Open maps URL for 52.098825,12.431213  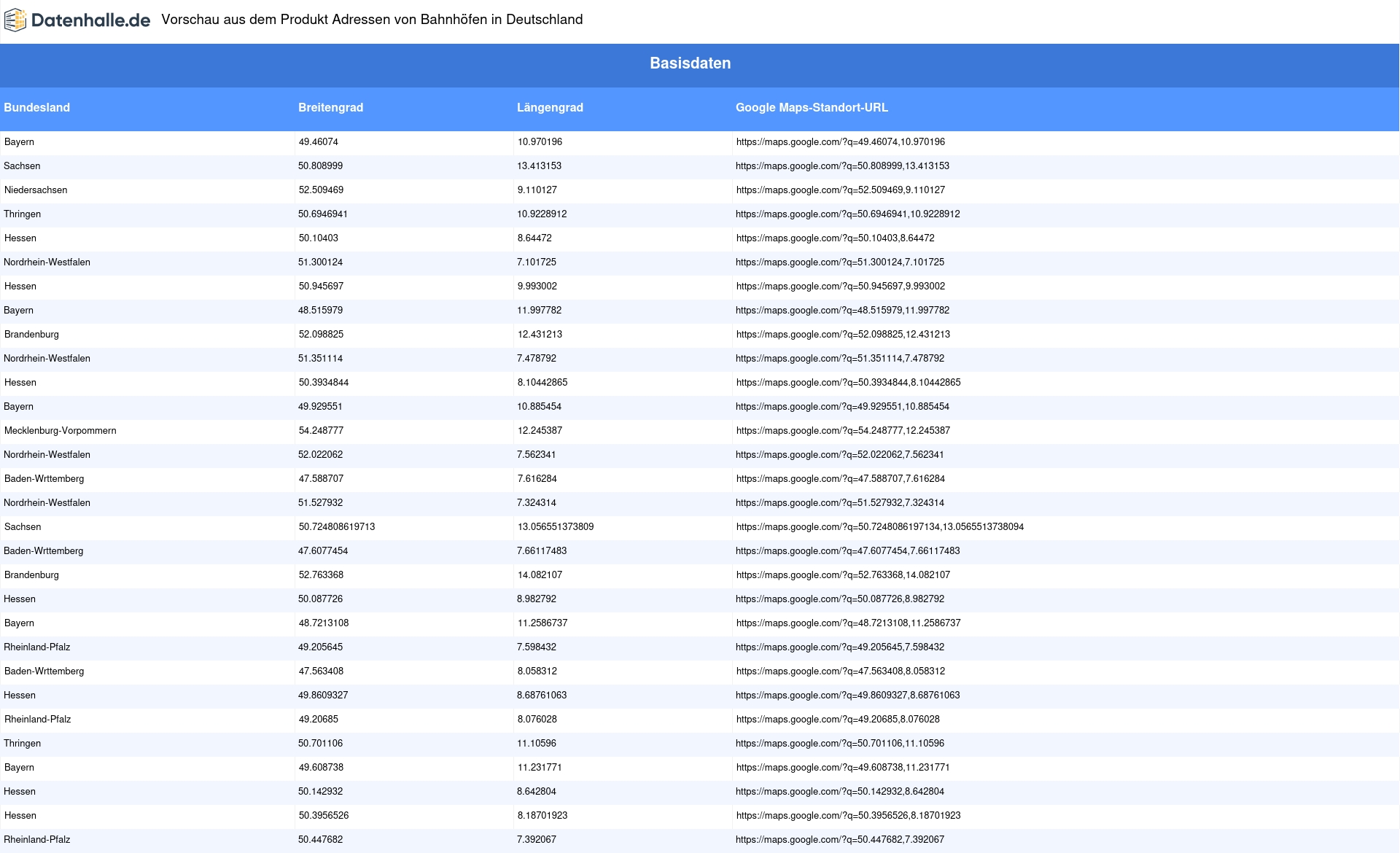pos(843,335)
